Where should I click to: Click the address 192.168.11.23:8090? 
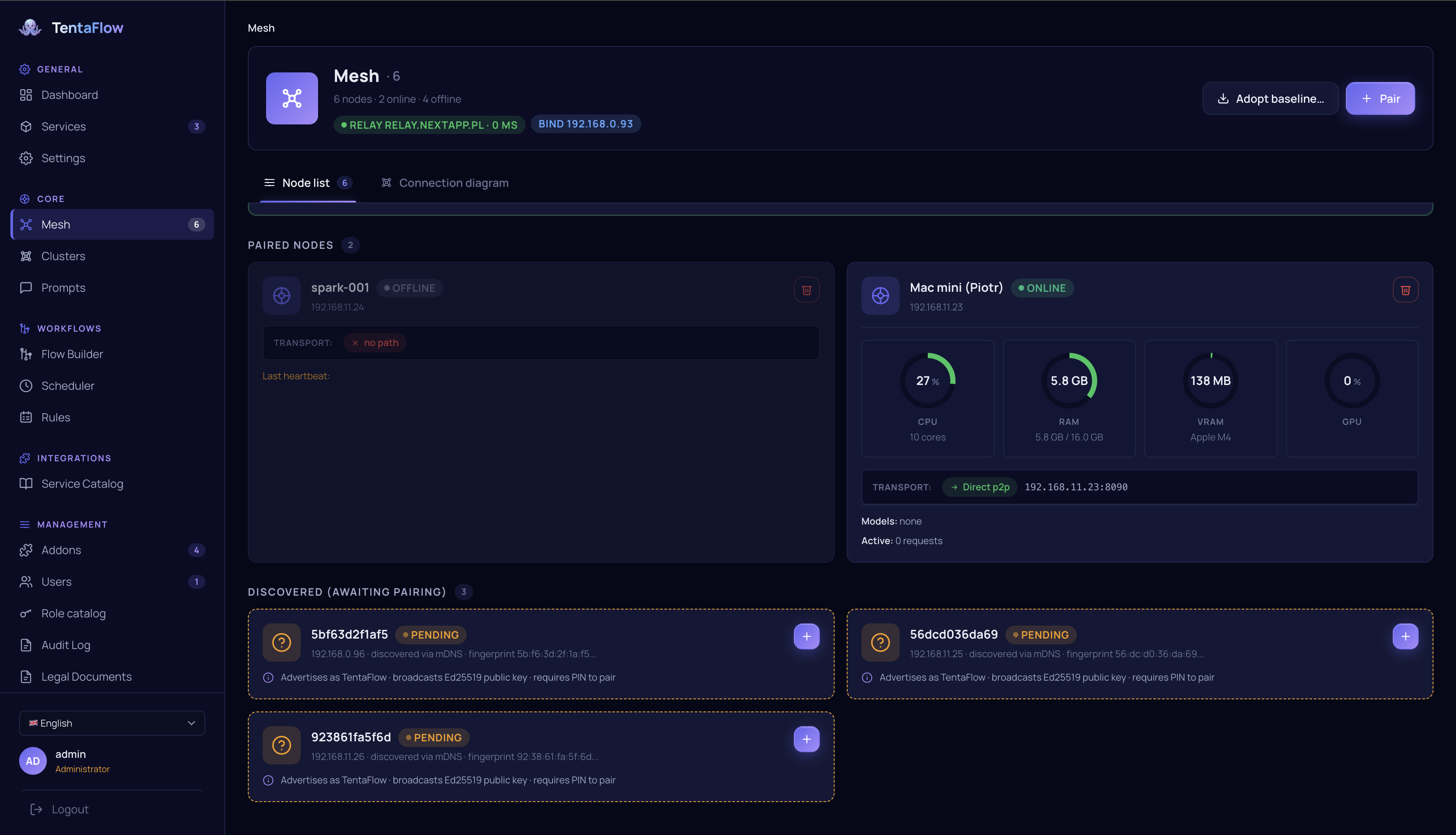click(1076, 487)
